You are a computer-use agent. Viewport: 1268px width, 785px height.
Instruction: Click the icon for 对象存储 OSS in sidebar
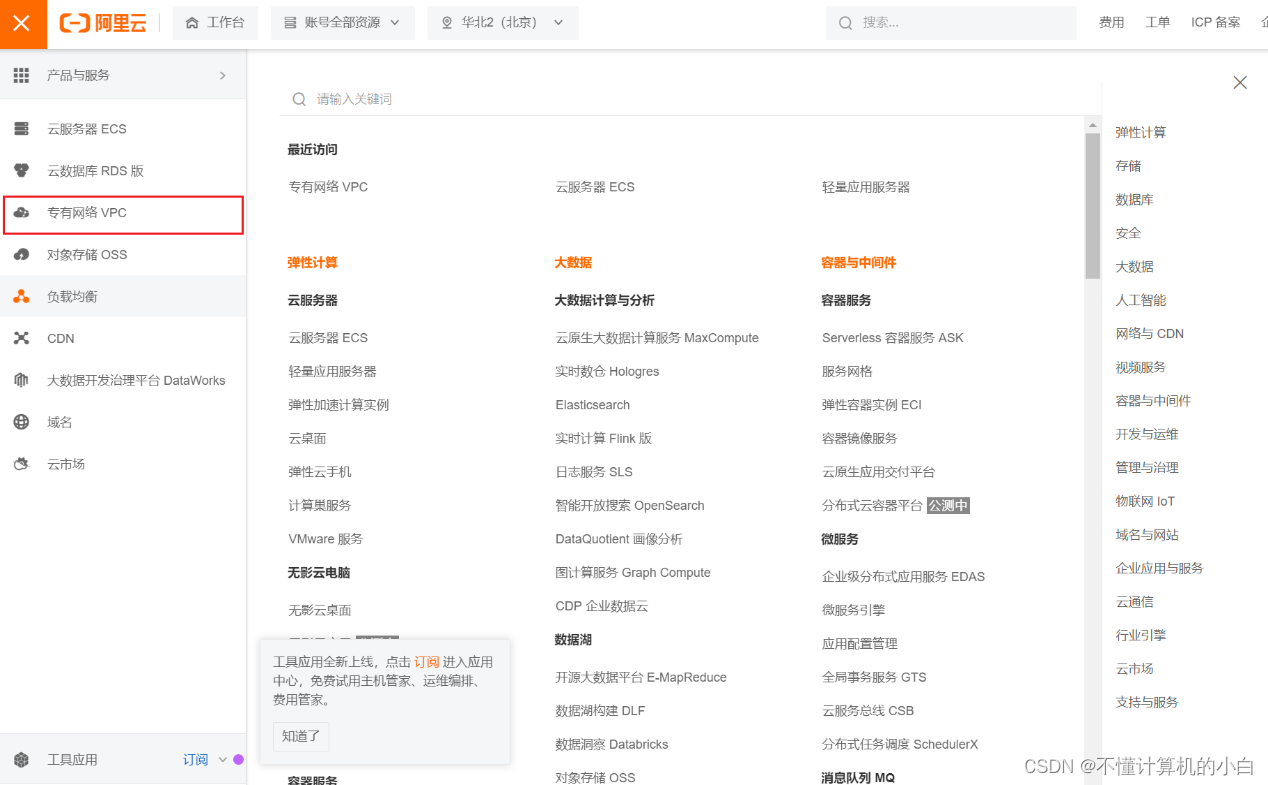tap(21, 255)
